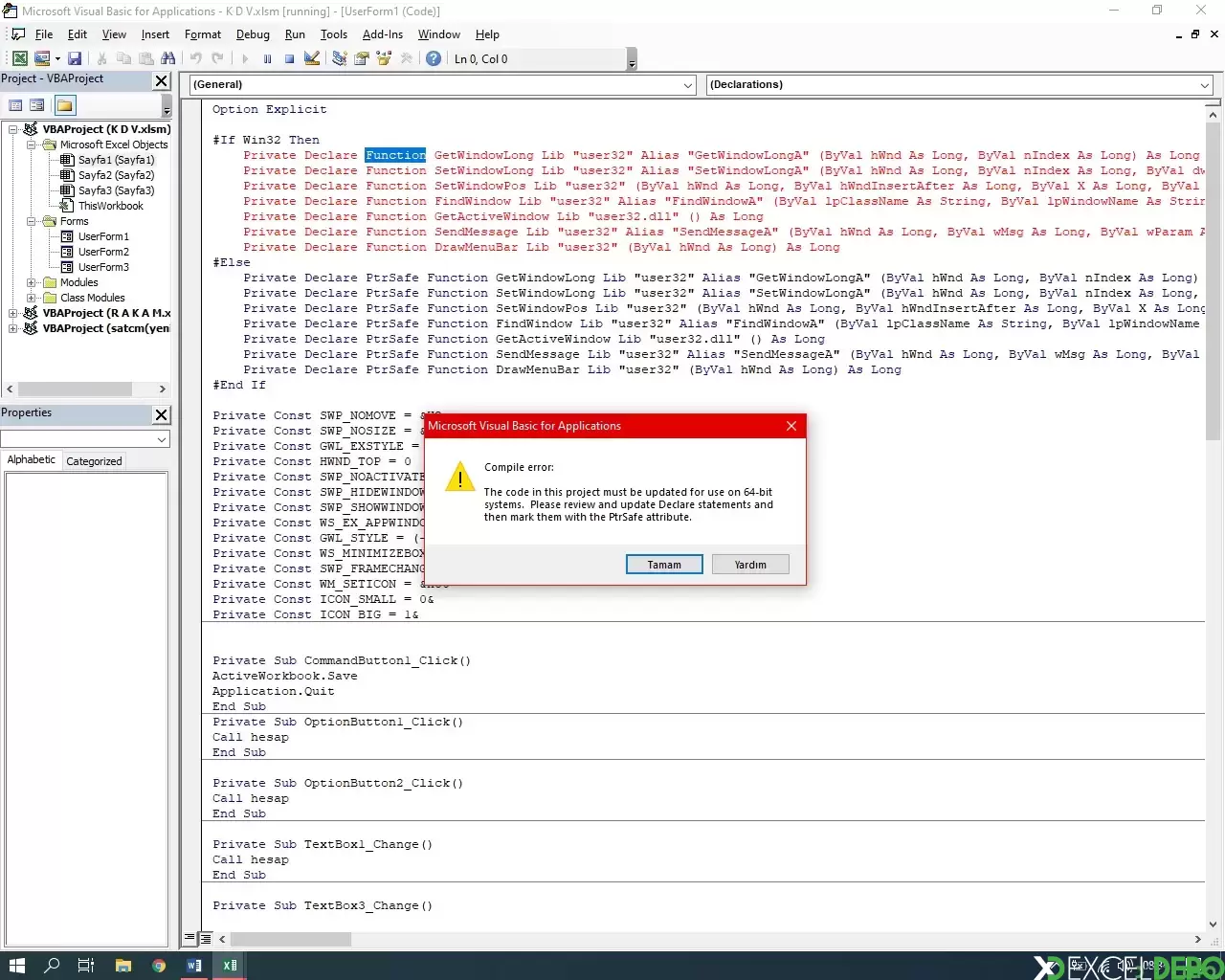Open the Debug menu
The image size is (1225, 980).
click(x=253, y=34)
